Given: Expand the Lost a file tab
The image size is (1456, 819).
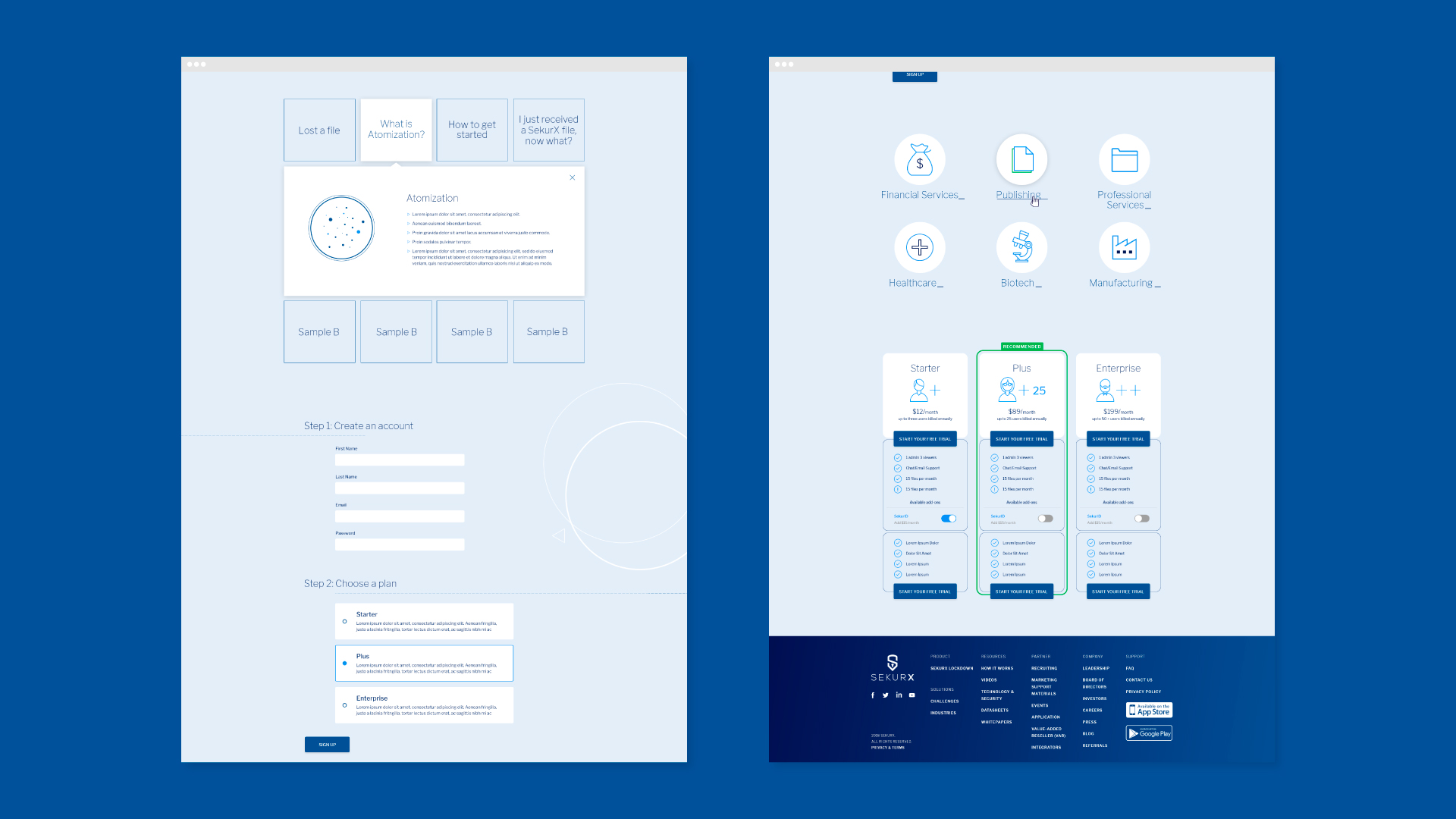Looking at the screenshot, I should click(319, 129).
